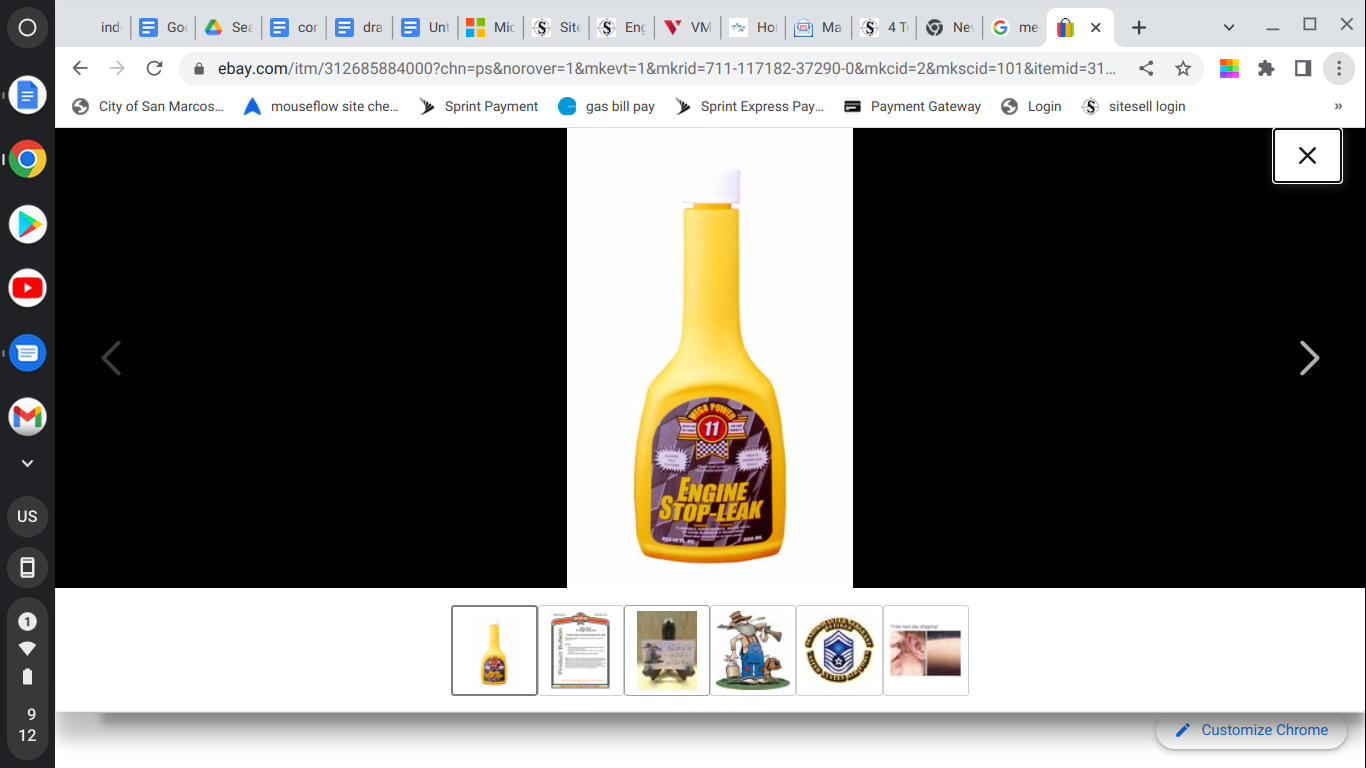
Task: Open Messages app from the shelf
Action: pos(27,352)
